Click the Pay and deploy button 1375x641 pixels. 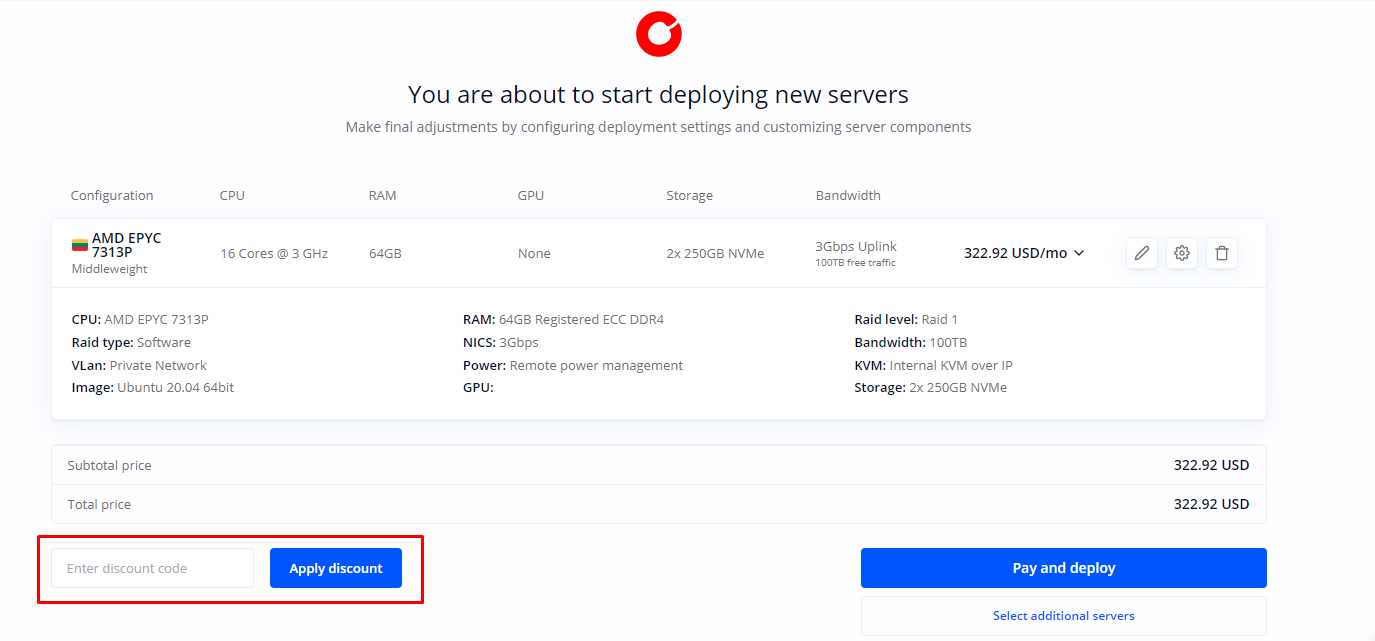click(1064, 568)
